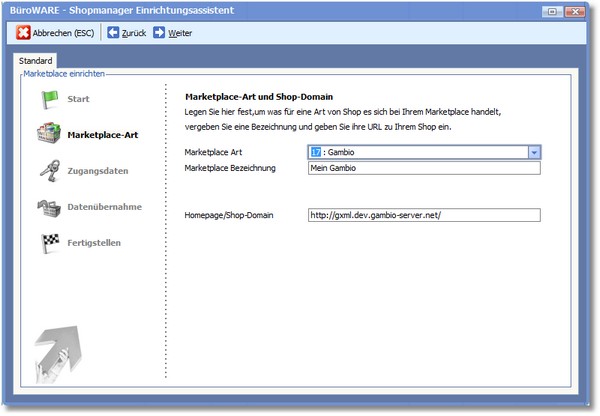Jump to the Datenübernahme step label

pyautogui.click(x=104, y=207)
